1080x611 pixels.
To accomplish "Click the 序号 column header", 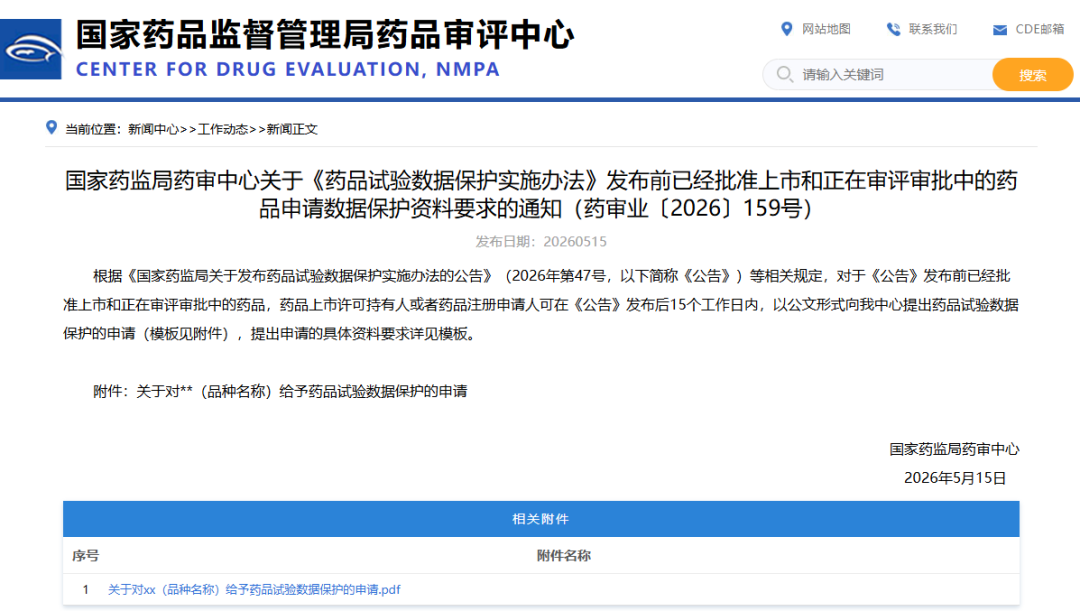I will point(85,555).
